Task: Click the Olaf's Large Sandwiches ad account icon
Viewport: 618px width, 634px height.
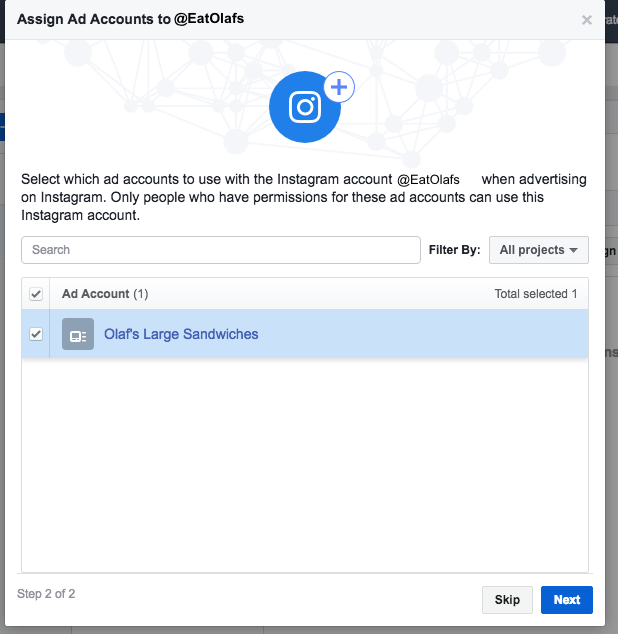Action: [78, 334]
